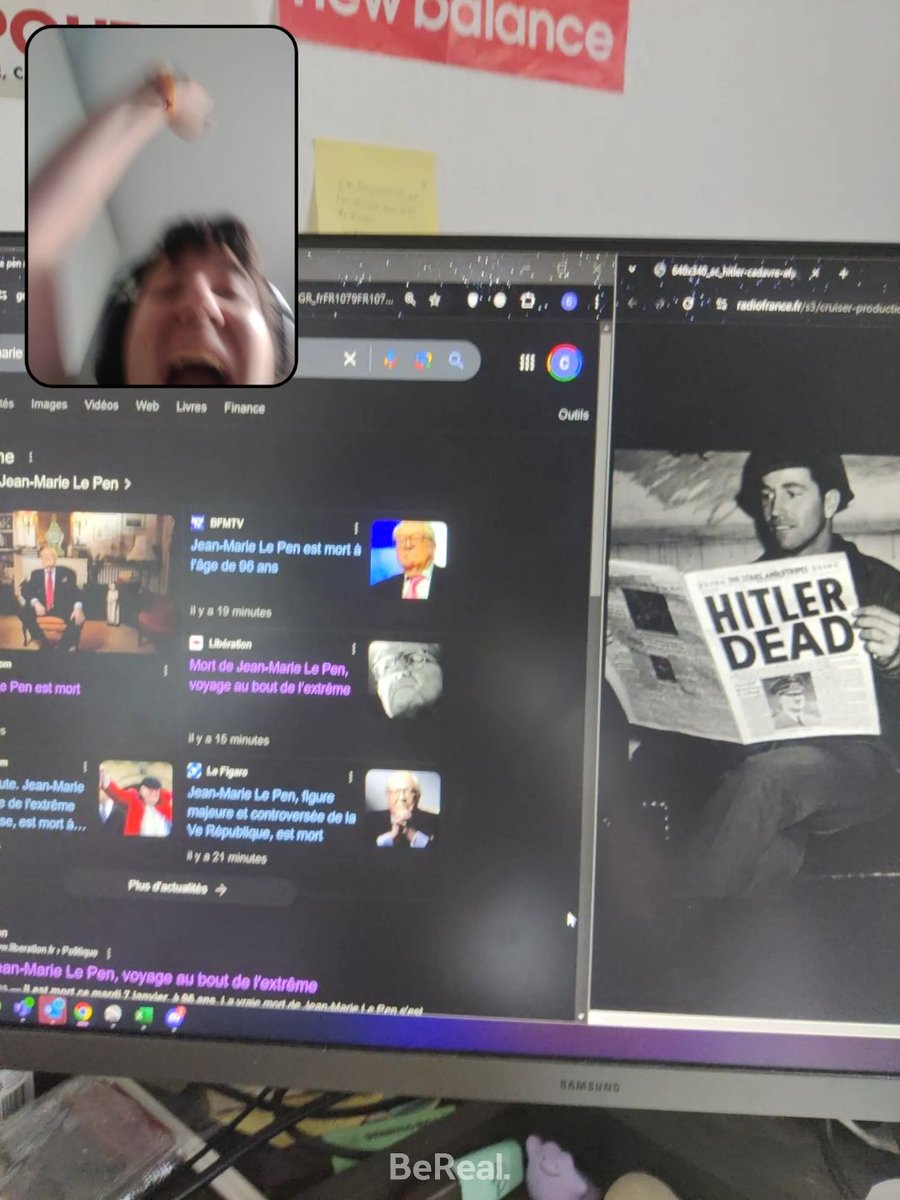The width and height of the screenshot is (900, 1200).
Task: Click the Libération article black-and-white thumbnail
Action: [404, 680]
